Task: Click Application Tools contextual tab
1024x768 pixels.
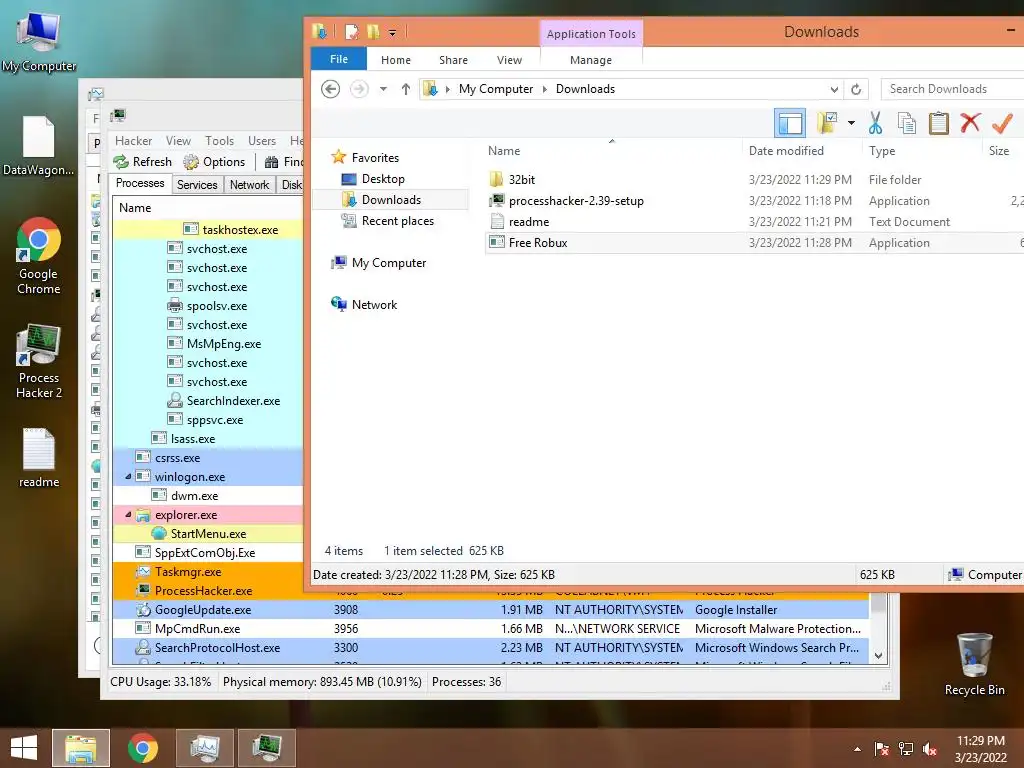Action: click(x=590, y=33)
